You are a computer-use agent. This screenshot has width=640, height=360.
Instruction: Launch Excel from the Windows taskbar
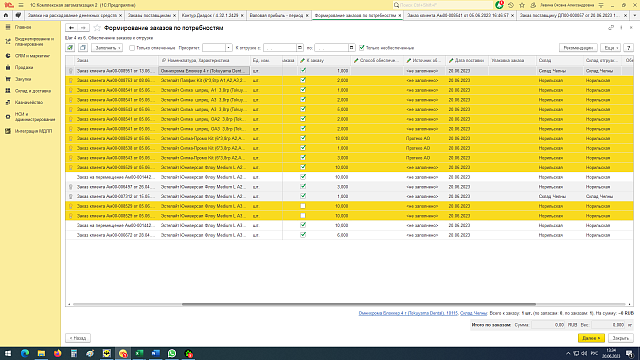pyautogui.click(x=139, y=353)
